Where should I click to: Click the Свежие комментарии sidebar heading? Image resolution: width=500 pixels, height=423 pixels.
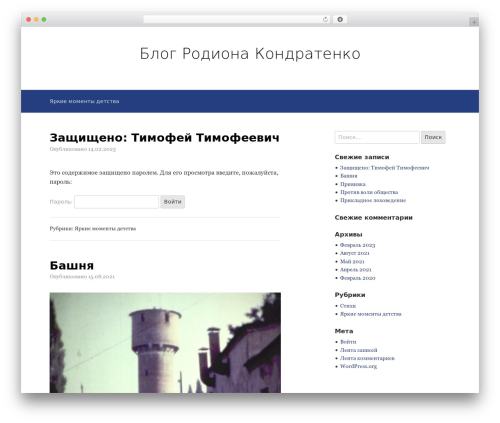(x=374, y=218)
